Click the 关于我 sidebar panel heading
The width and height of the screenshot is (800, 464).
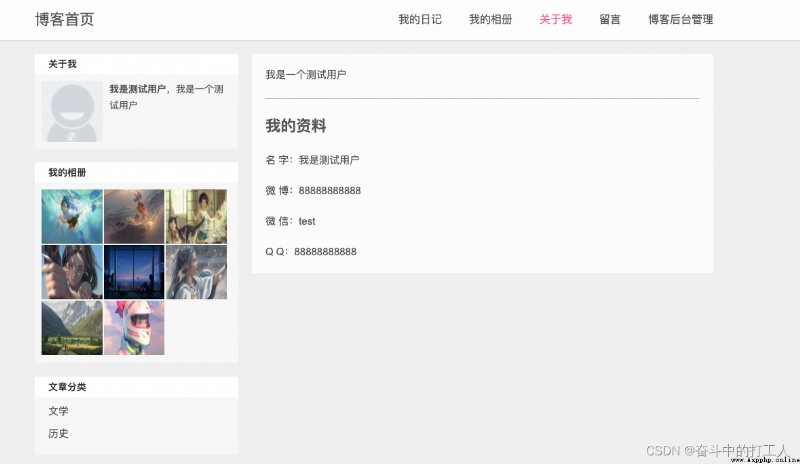coord(62,64)
